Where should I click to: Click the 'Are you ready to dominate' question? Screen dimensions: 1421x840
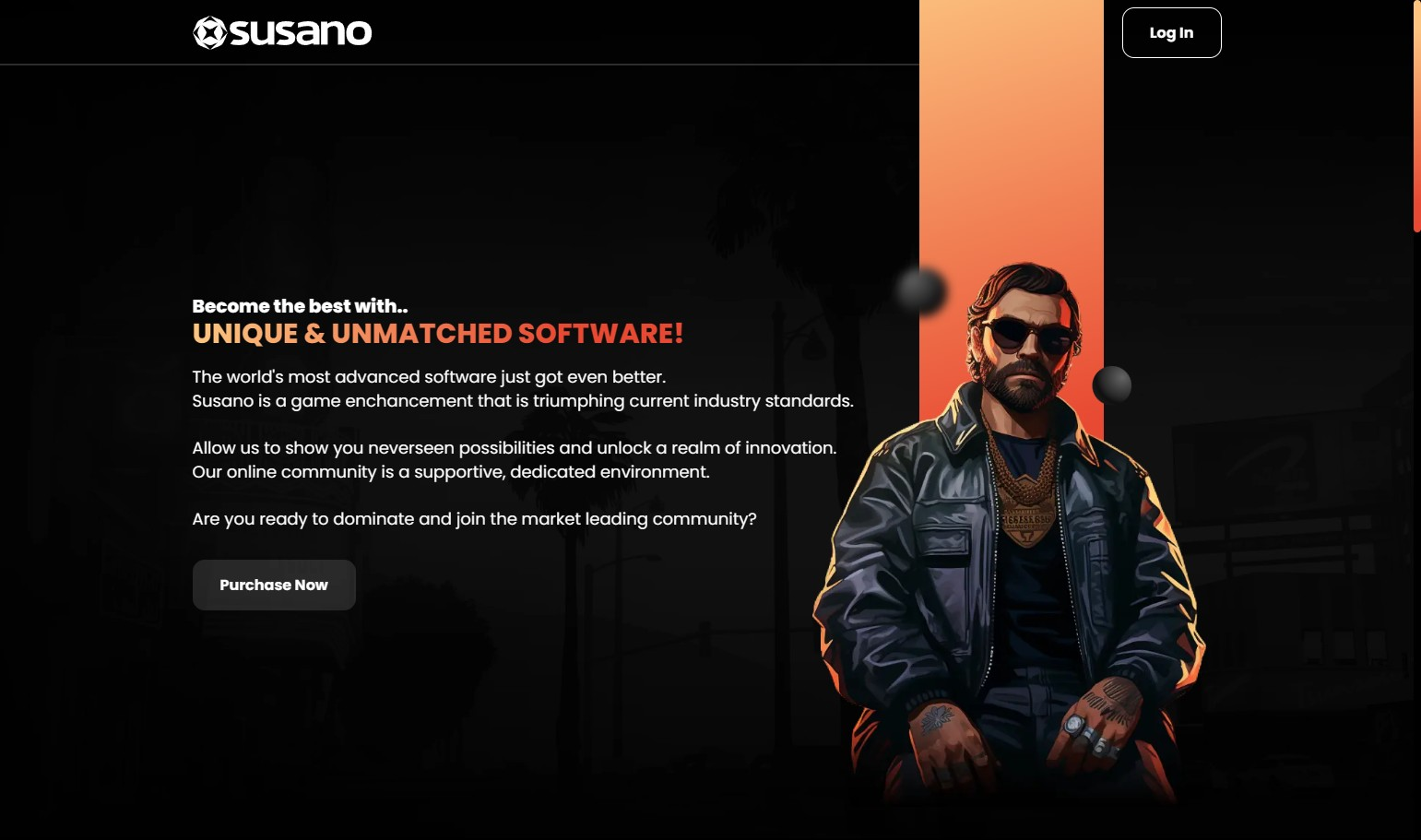tap(474, 519)
